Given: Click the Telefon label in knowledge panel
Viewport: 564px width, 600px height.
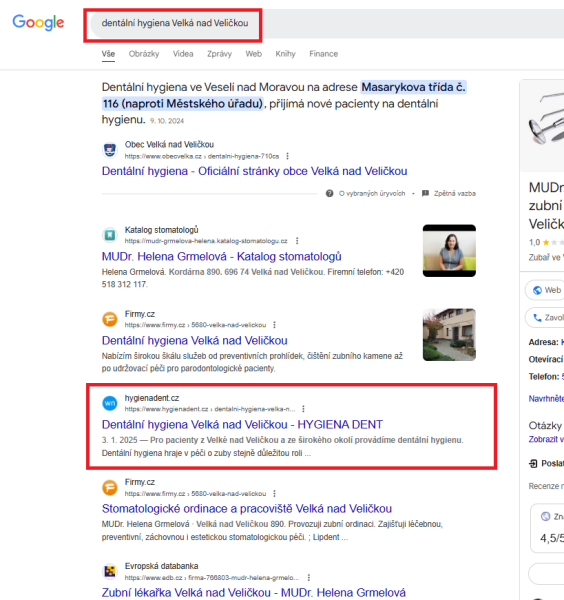Looking at the screenshot, I should (544, 377).
